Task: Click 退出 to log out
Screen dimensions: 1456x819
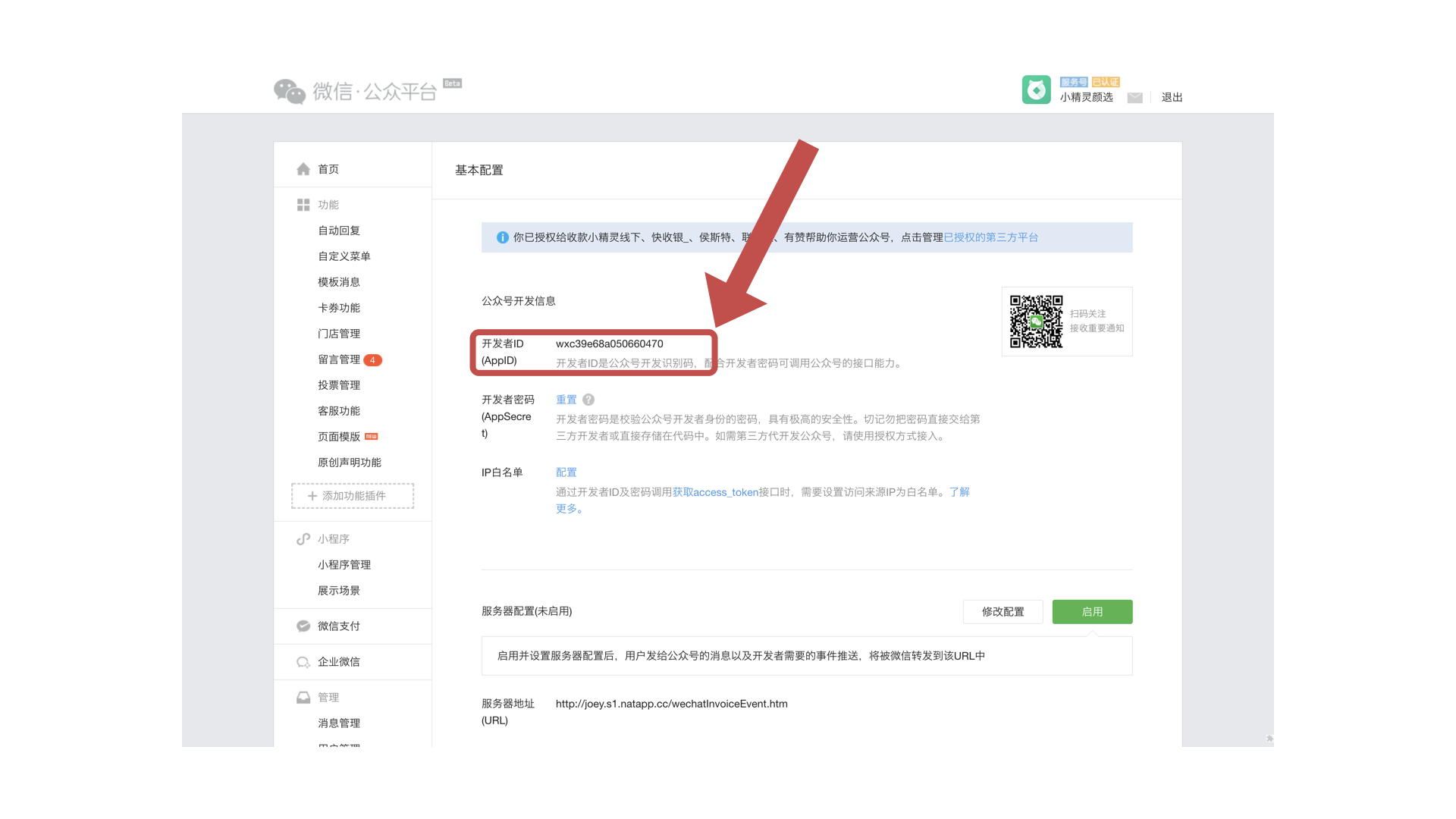Action: tap(1172, 97)
